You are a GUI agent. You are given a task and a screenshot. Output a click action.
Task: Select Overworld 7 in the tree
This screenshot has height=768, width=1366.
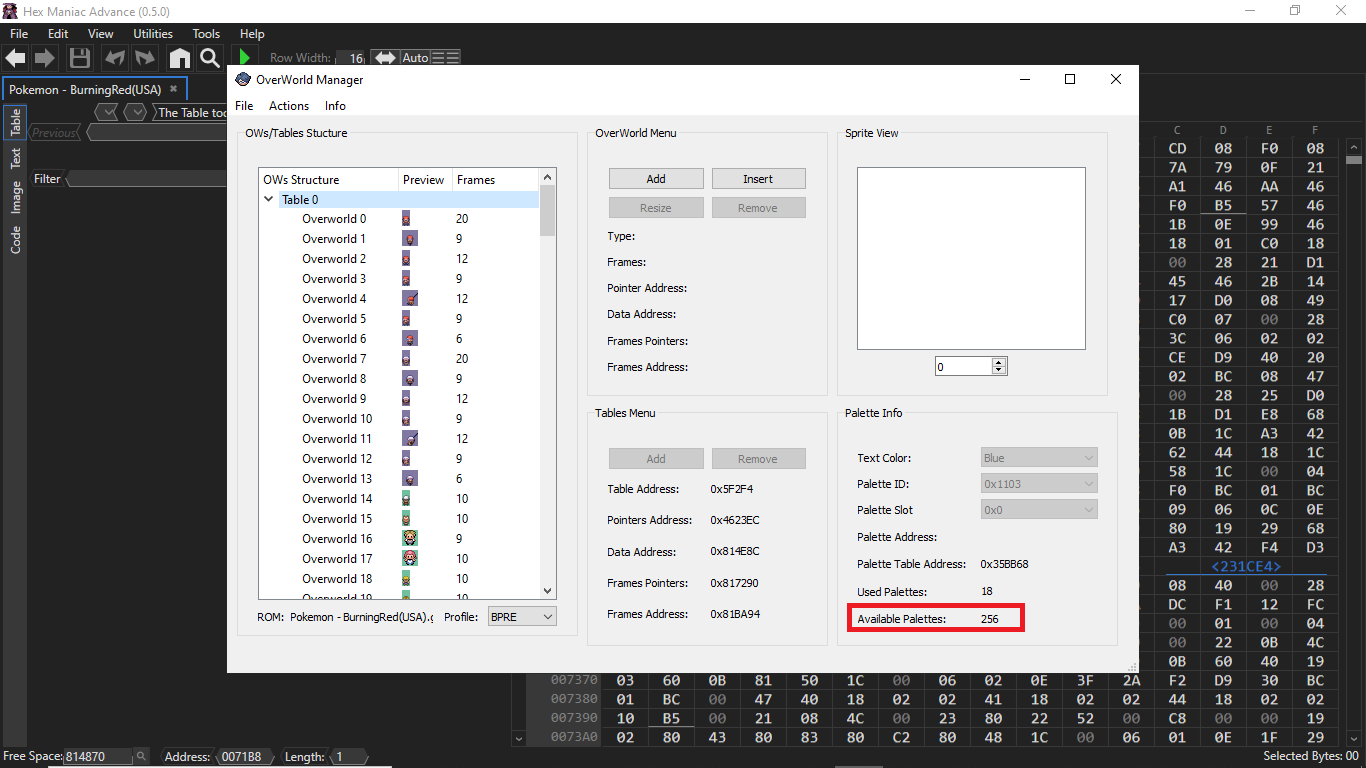click(334, 359)
